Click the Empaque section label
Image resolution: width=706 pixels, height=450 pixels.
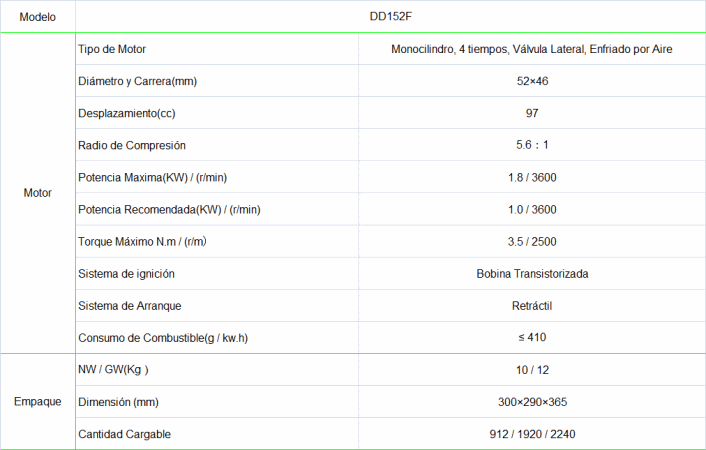point(37,402)
